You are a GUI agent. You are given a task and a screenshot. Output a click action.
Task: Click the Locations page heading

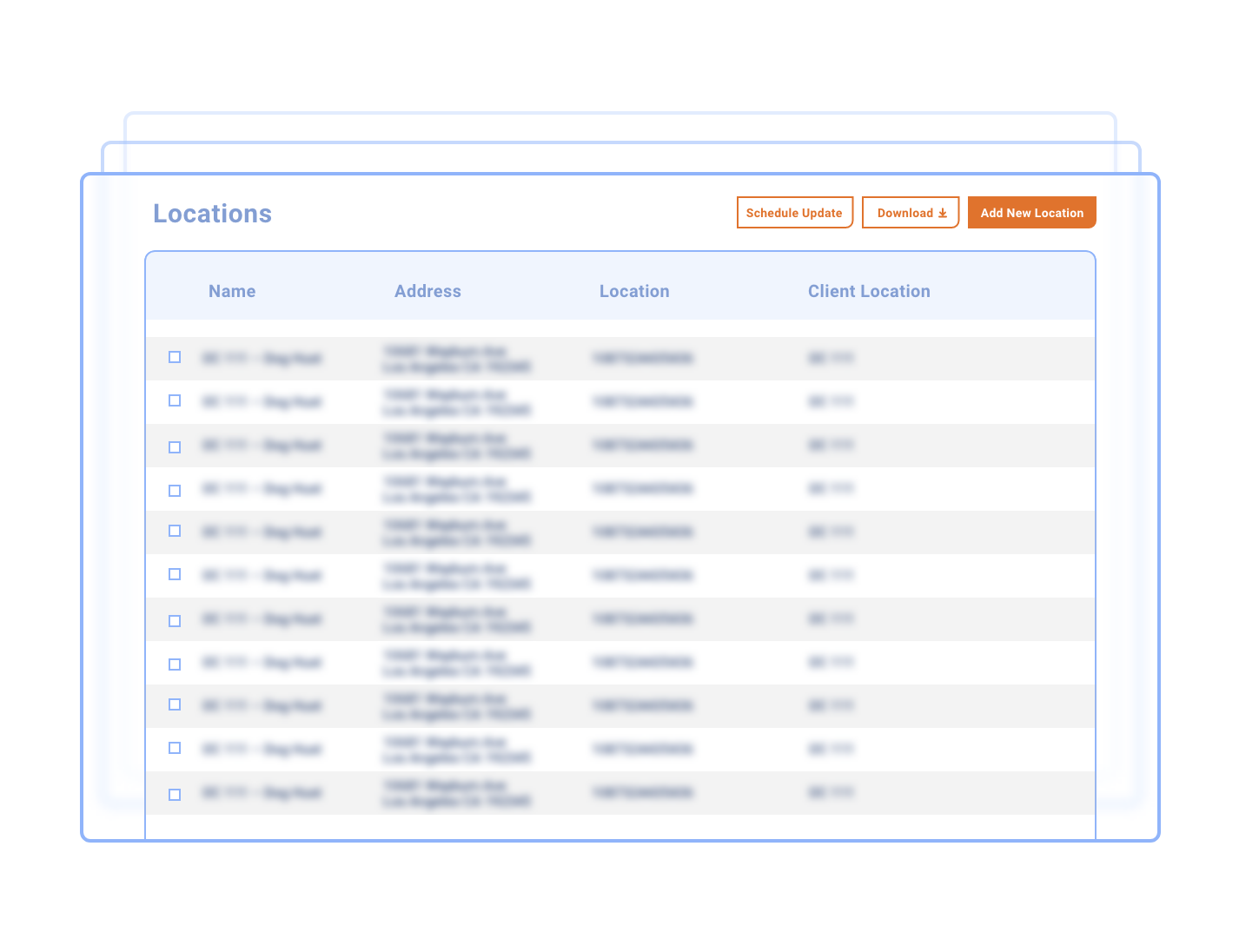pos(212,214)
